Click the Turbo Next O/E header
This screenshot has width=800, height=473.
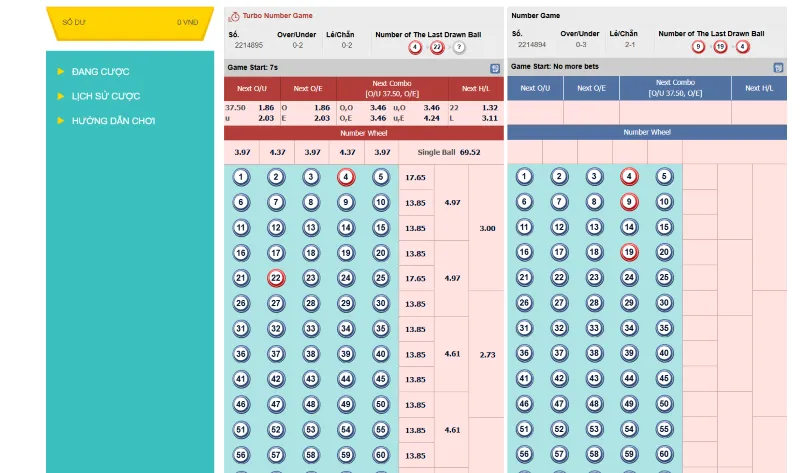click(x=308, y=89)
